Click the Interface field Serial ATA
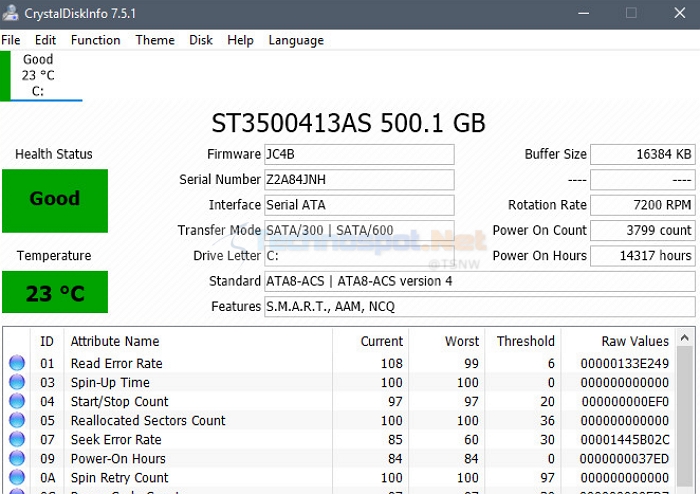The height and width of the screenshot is (494, 700). click(359, 205)
